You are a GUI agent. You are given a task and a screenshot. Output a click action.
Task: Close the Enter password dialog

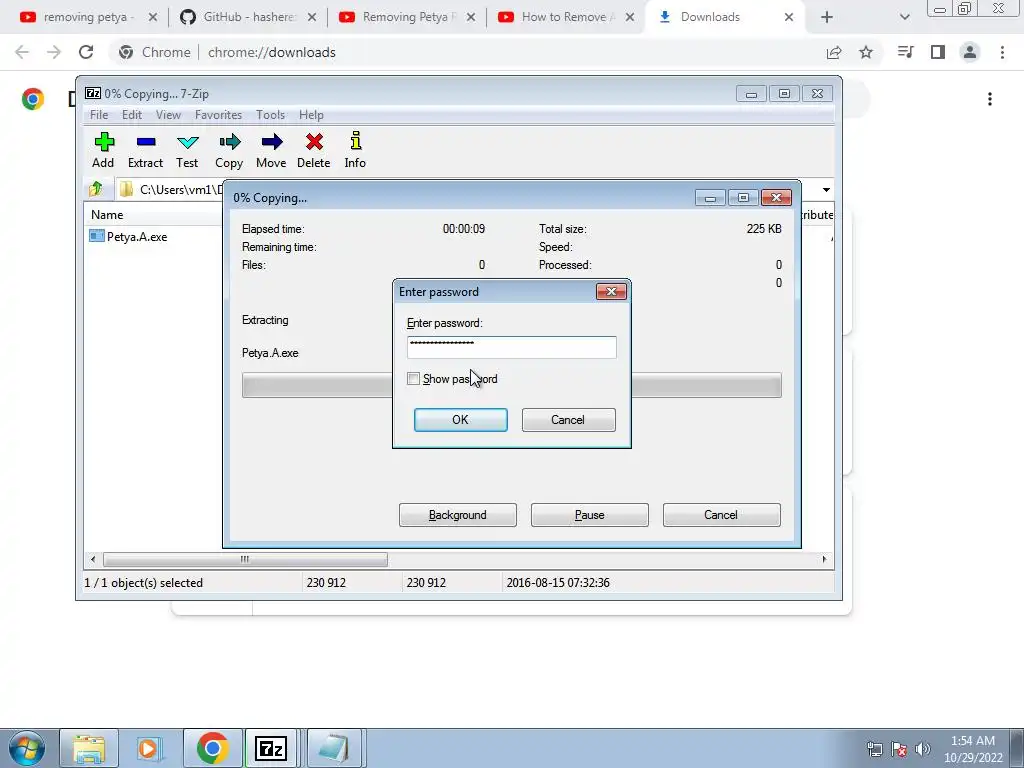tap(611, 291)
